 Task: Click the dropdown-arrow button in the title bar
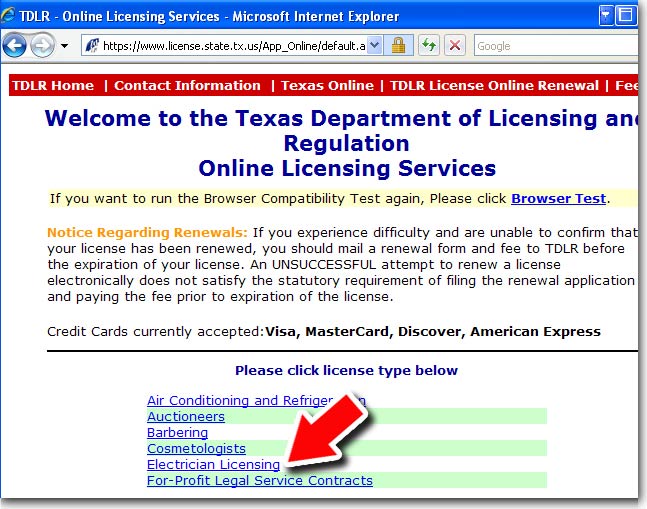pyautogui.click(x=606, y=16)
